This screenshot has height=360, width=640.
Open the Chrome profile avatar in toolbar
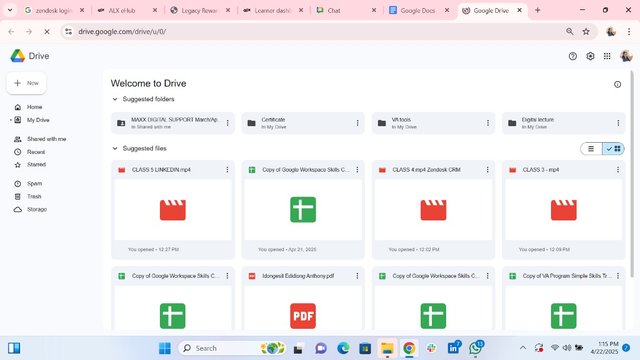[611, 31]
